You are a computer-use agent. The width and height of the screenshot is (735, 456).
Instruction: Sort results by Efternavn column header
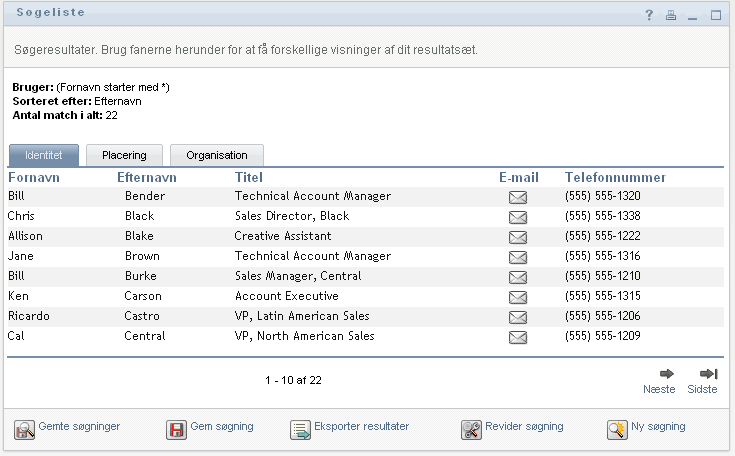pos(146,177)
